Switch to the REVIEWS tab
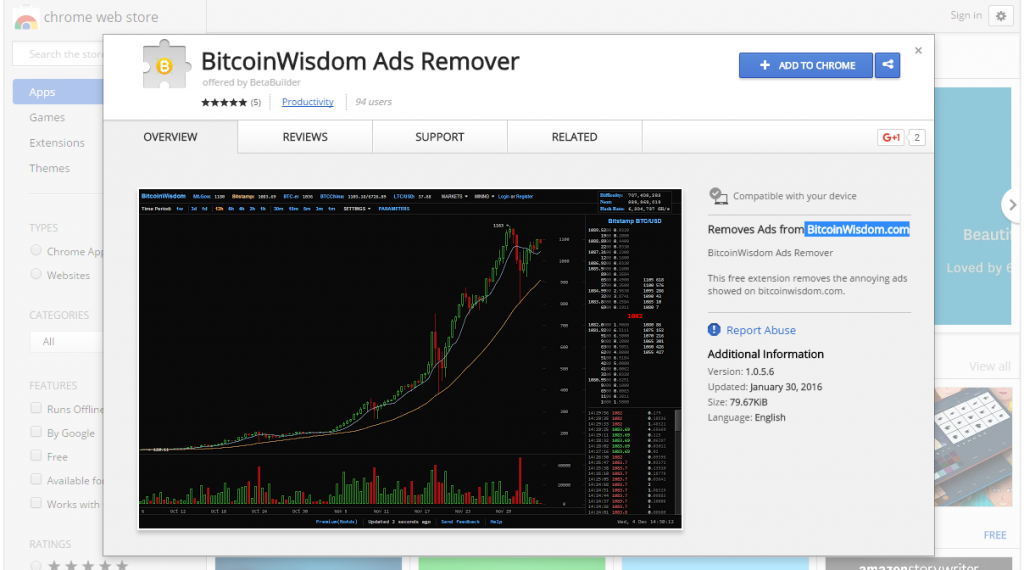The image size is (1024, 570). pos(305,137)
